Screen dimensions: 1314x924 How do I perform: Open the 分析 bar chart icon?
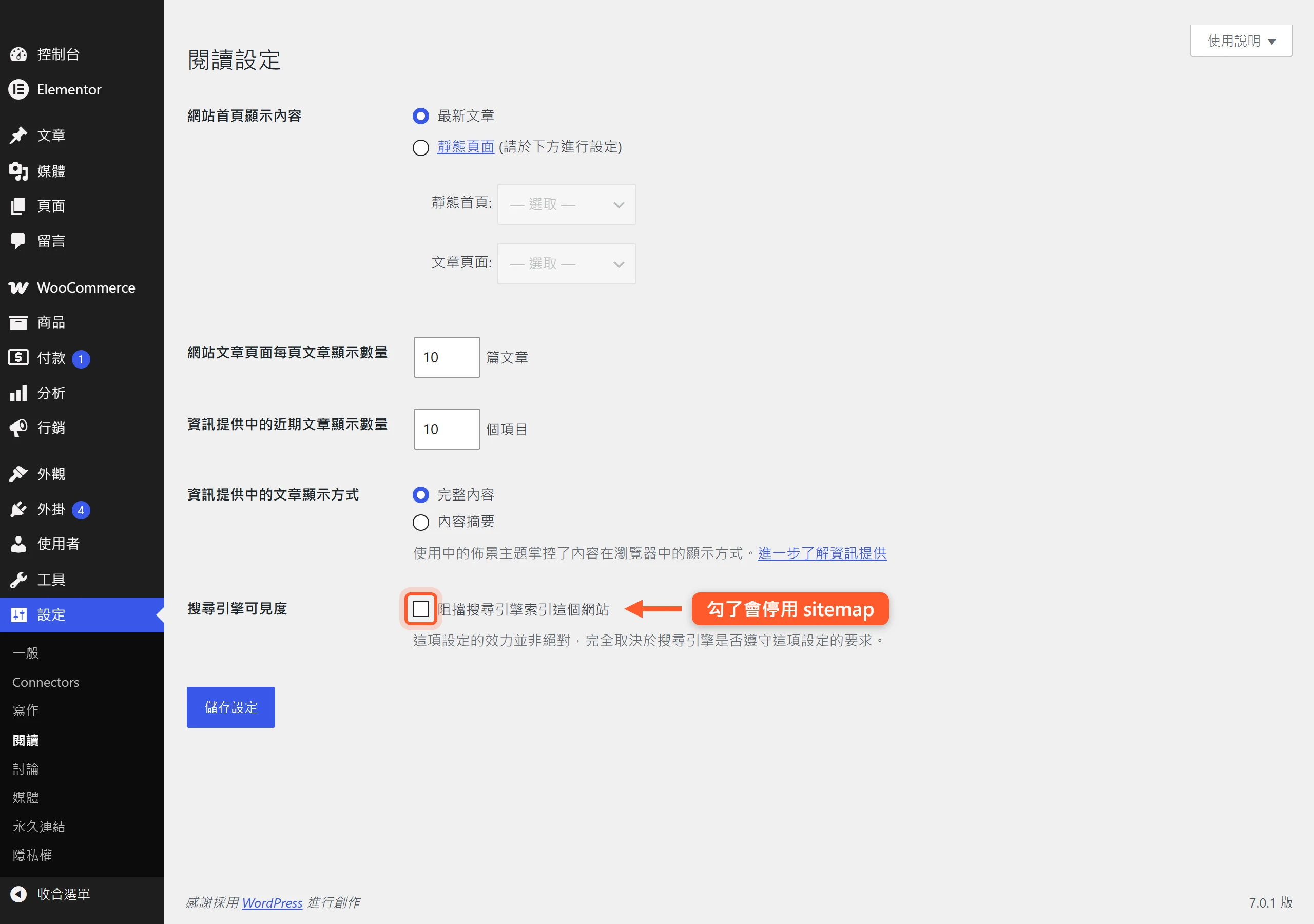pos(18,393)
